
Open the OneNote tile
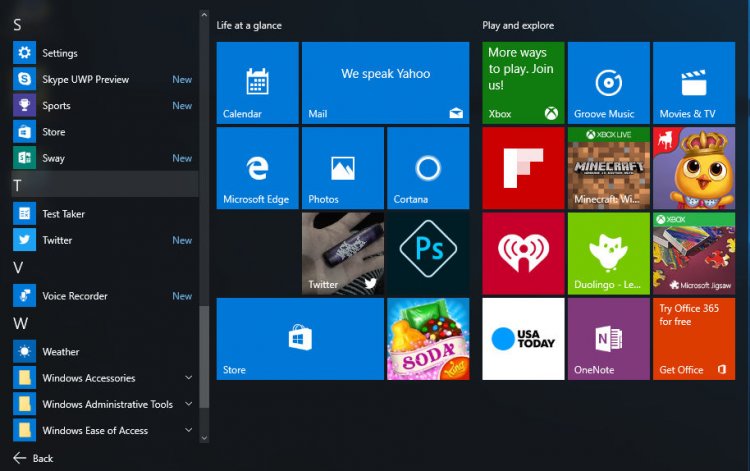[x=608, y=339]
